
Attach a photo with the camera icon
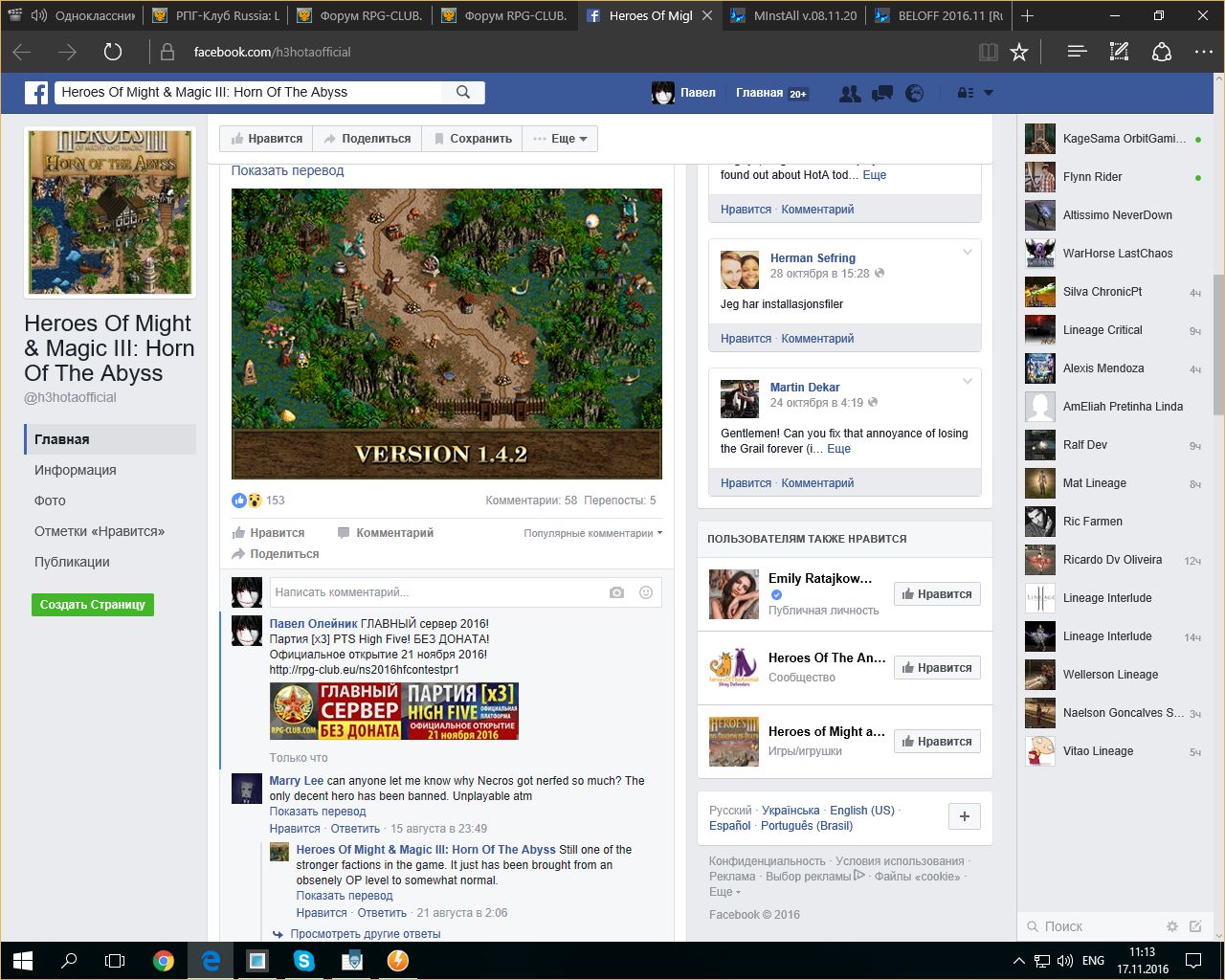(616, 592)
